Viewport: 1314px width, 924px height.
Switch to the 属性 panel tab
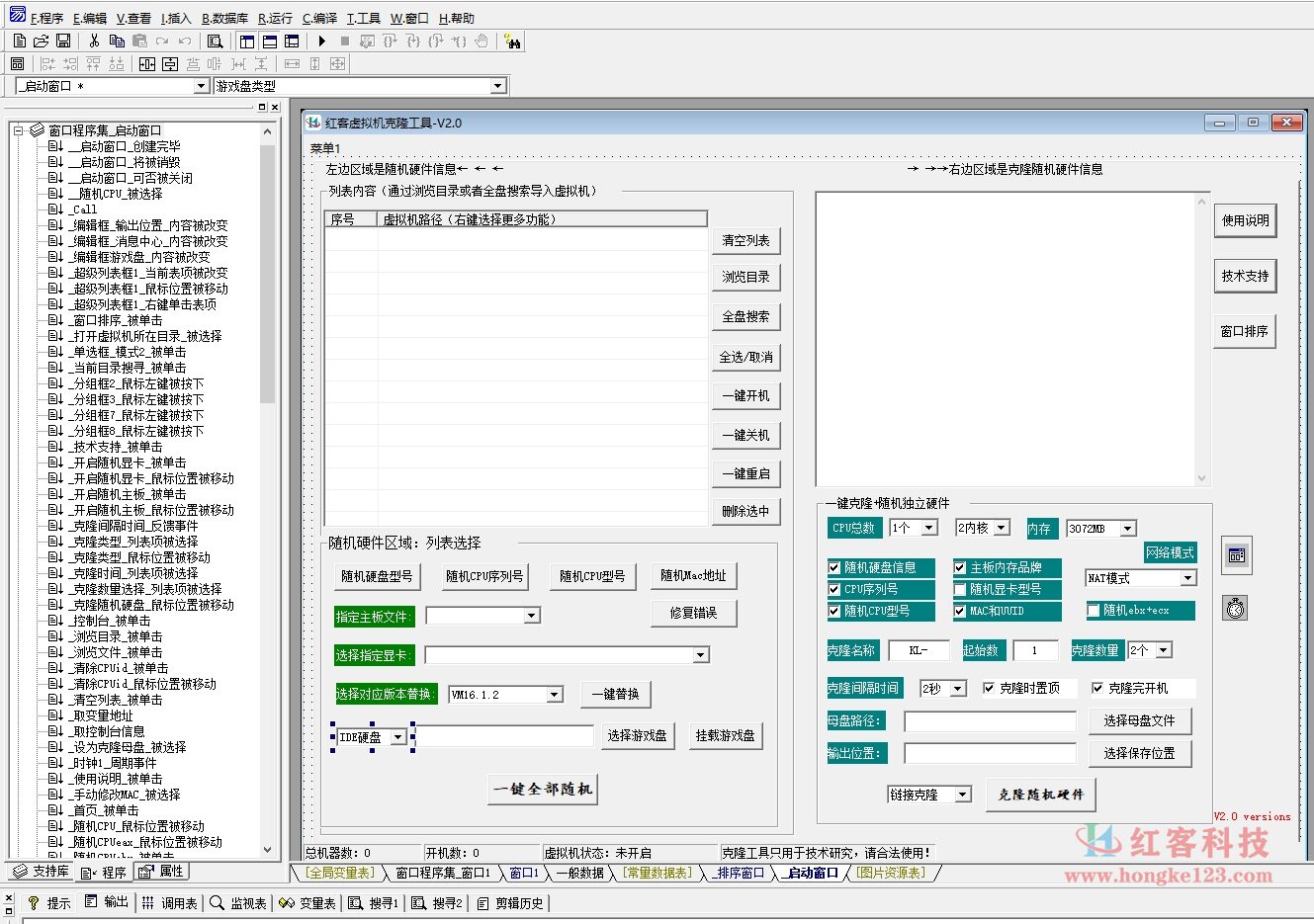161,872
